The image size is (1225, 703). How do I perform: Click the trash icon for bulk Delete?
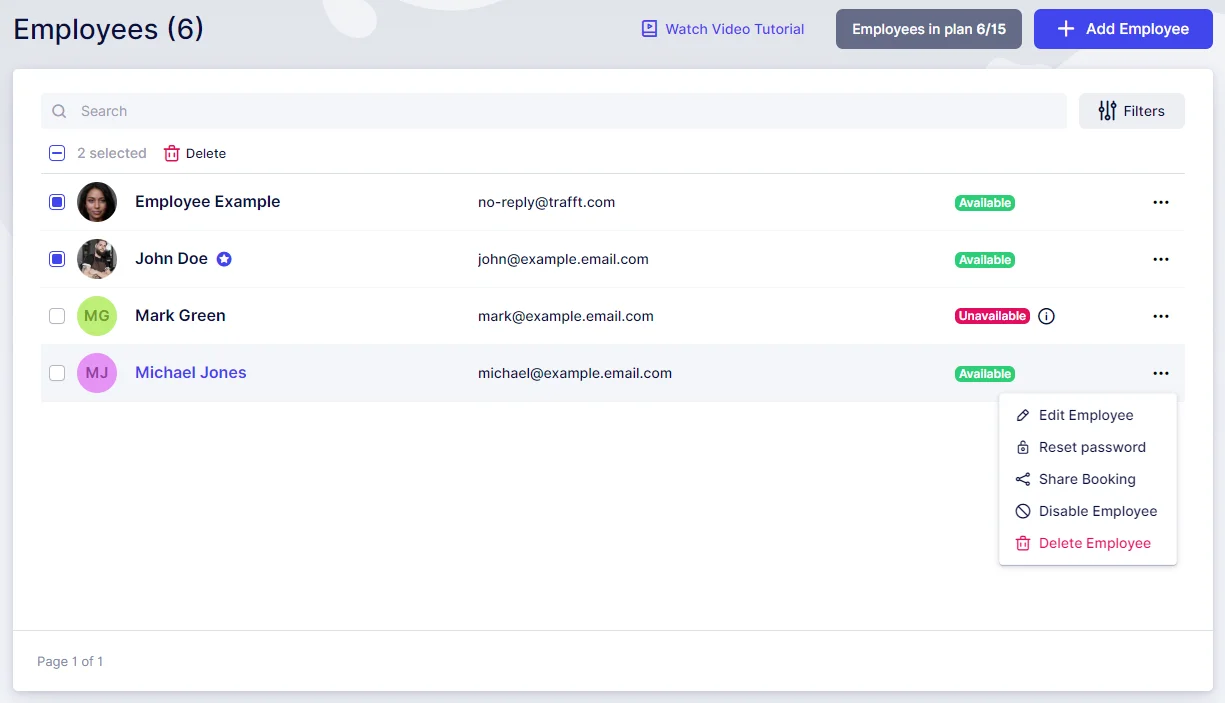[172, 153]
